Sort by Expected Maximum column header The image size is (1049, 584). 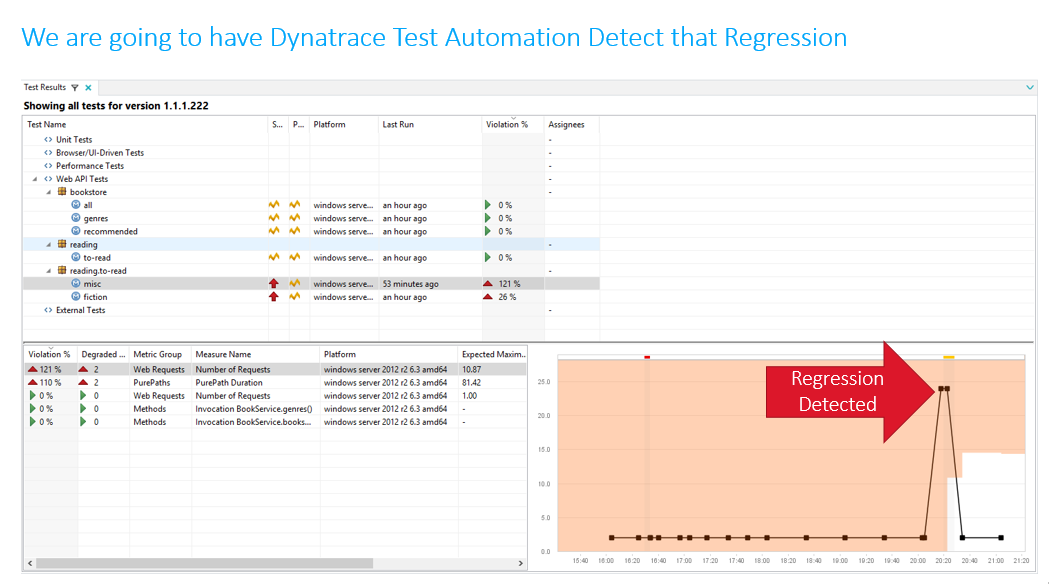493,355
